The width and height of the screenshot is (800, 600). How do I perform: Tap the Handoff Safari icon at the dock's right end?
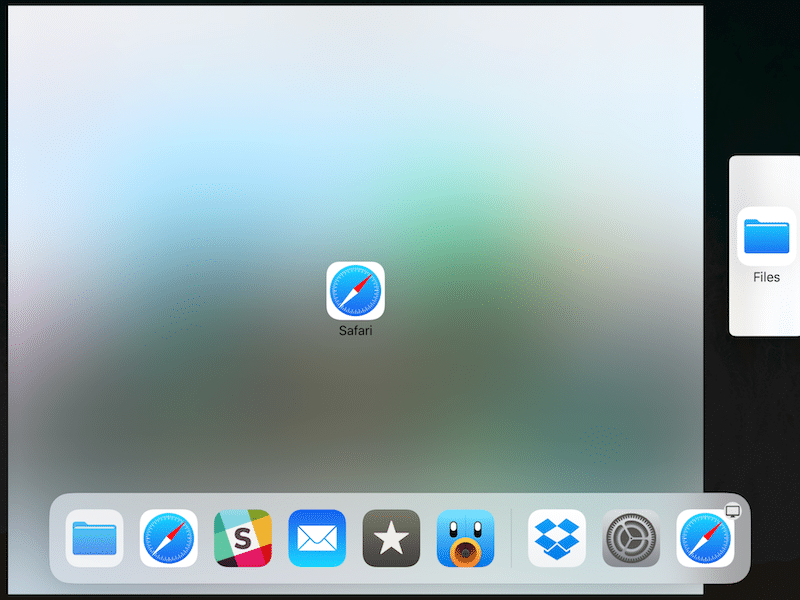point(703,538)
